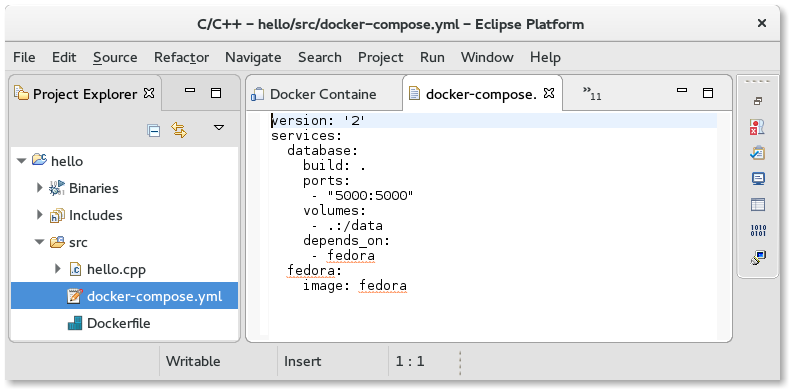The width and height of the screenshot is (789, 389).
Task: Toggle Link with Editor arrows icon
Action: point(179,130)
